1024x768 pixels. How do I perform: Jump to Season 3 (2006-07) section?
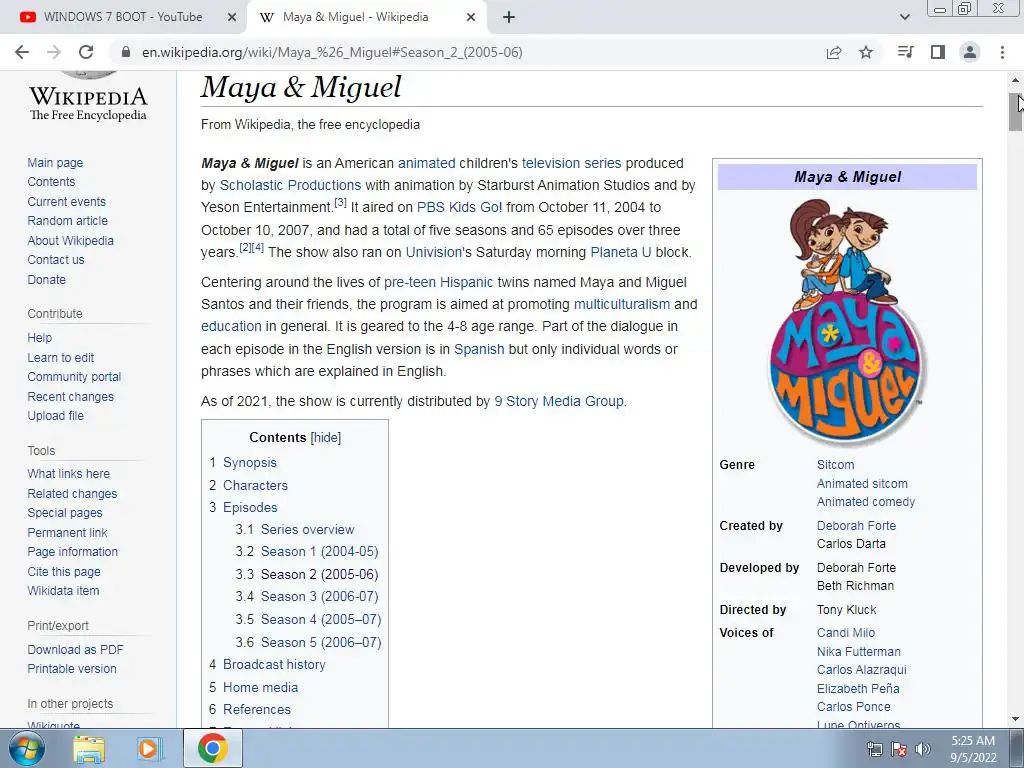[x=319, y=596]
